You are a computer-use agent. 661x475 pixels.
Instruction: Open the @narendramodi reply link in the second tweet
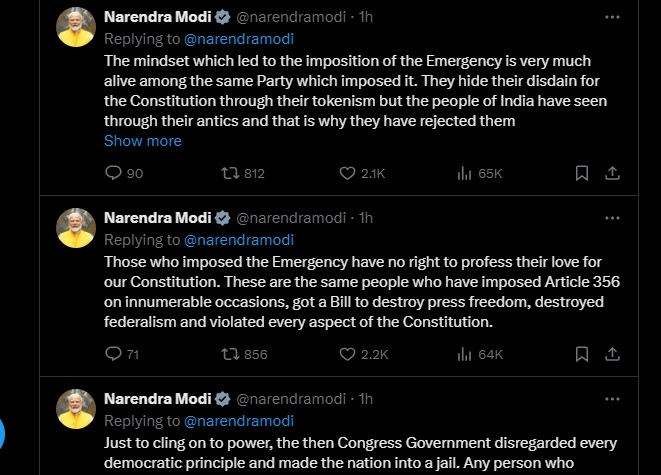click(x=238, y=239)
